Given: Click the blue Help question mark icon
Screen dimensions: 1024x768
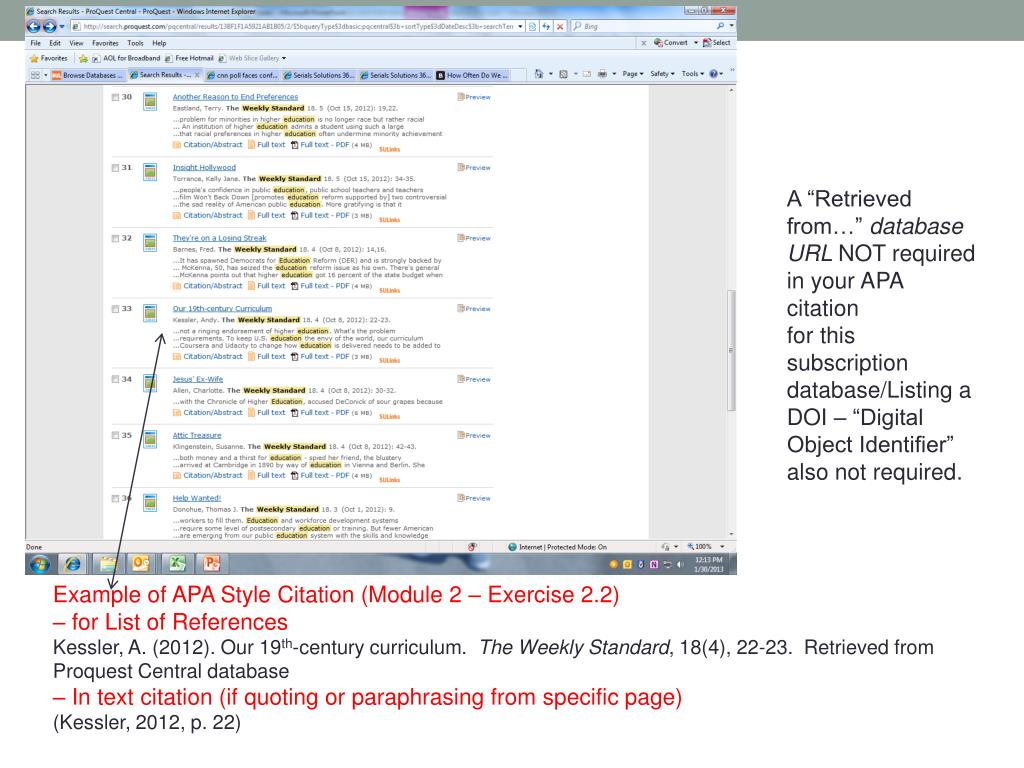Looking at the screenshot, I should coord(714,74).
